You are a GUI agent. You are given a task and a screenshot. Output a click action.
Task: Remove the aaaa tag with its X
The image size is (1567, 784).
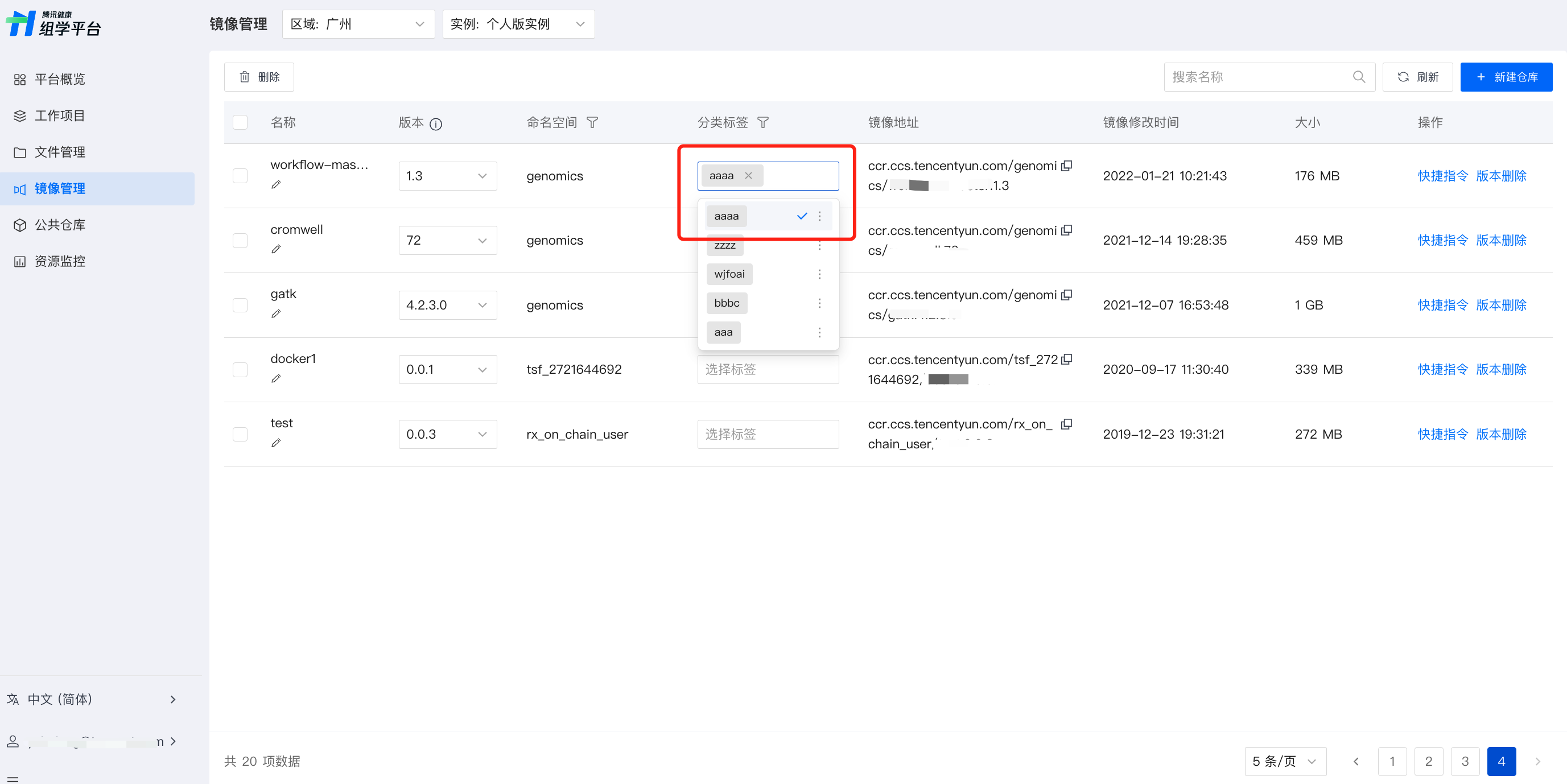748,176
